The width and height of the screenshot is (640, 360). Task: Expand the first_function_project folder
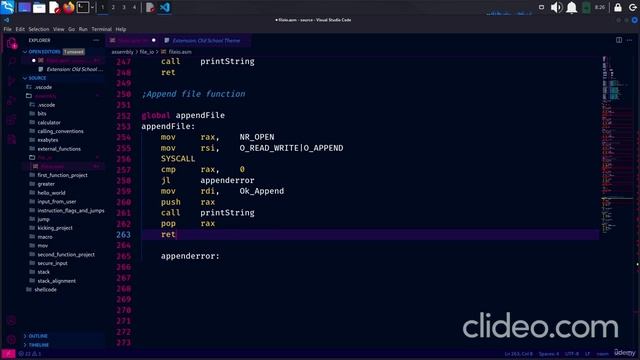pyautogui.click(x=62, y=175)
